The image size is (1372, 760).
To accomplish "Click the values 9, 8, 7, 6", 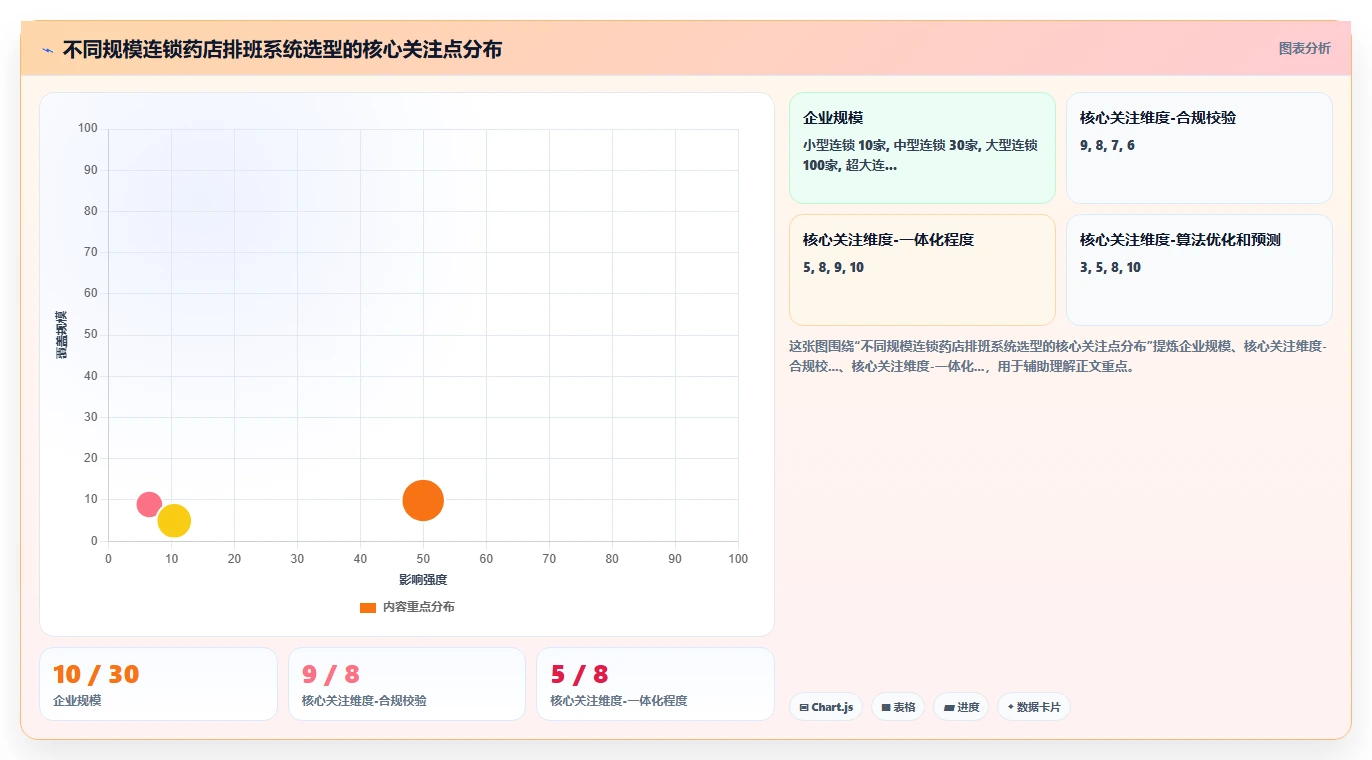I will click(1107, 146).
